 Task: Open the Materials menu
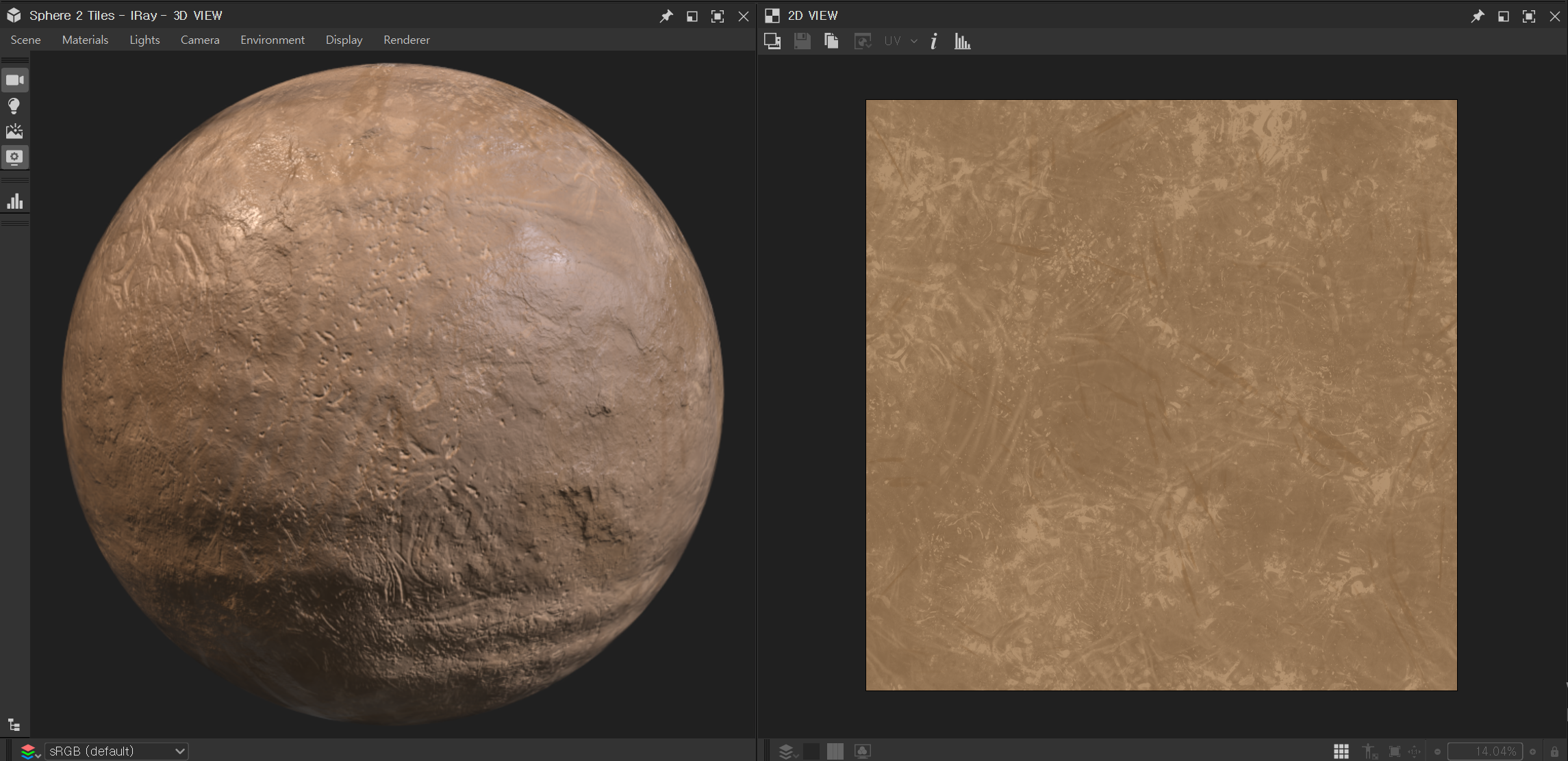tap(85, 40)
